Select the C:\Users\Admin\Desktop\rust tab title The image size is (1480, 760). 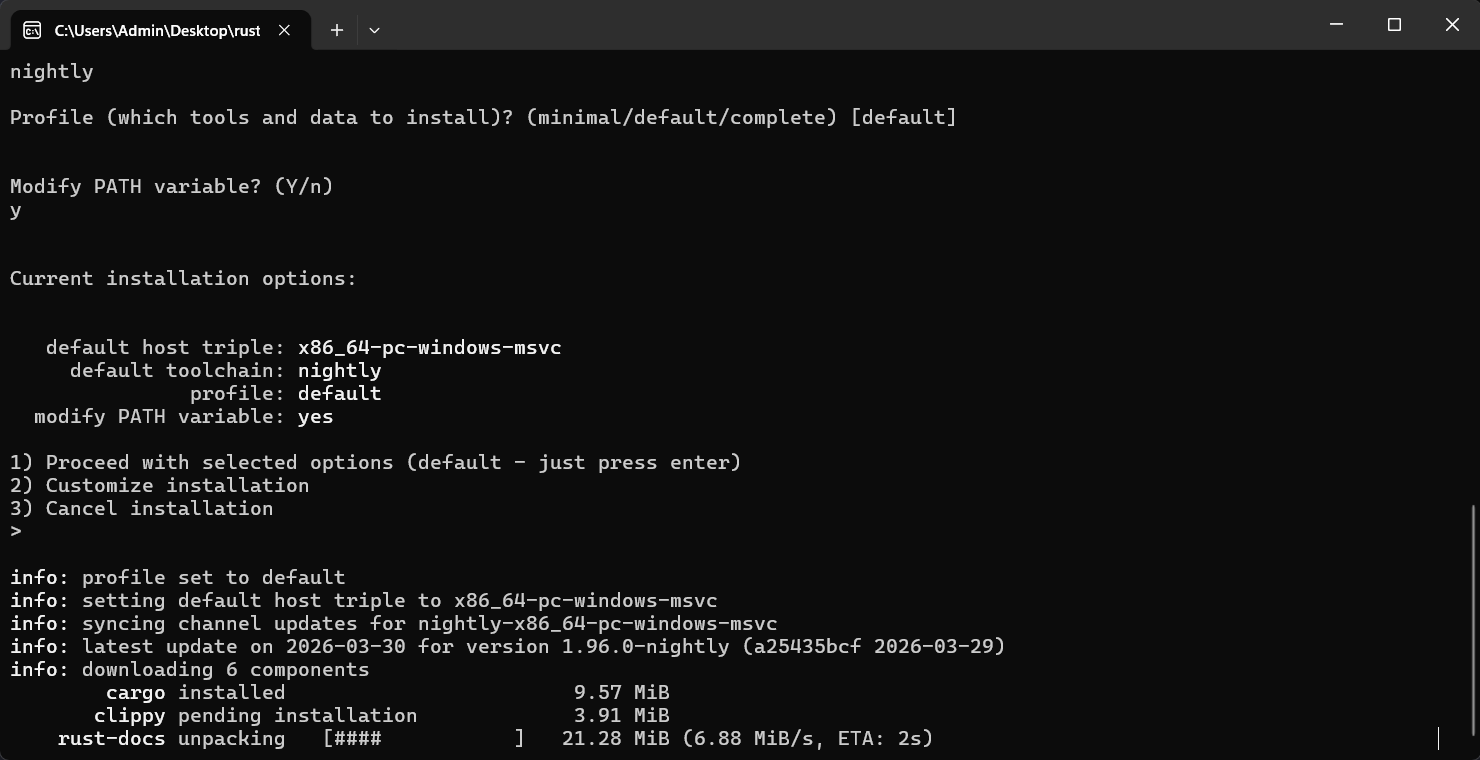157,30
